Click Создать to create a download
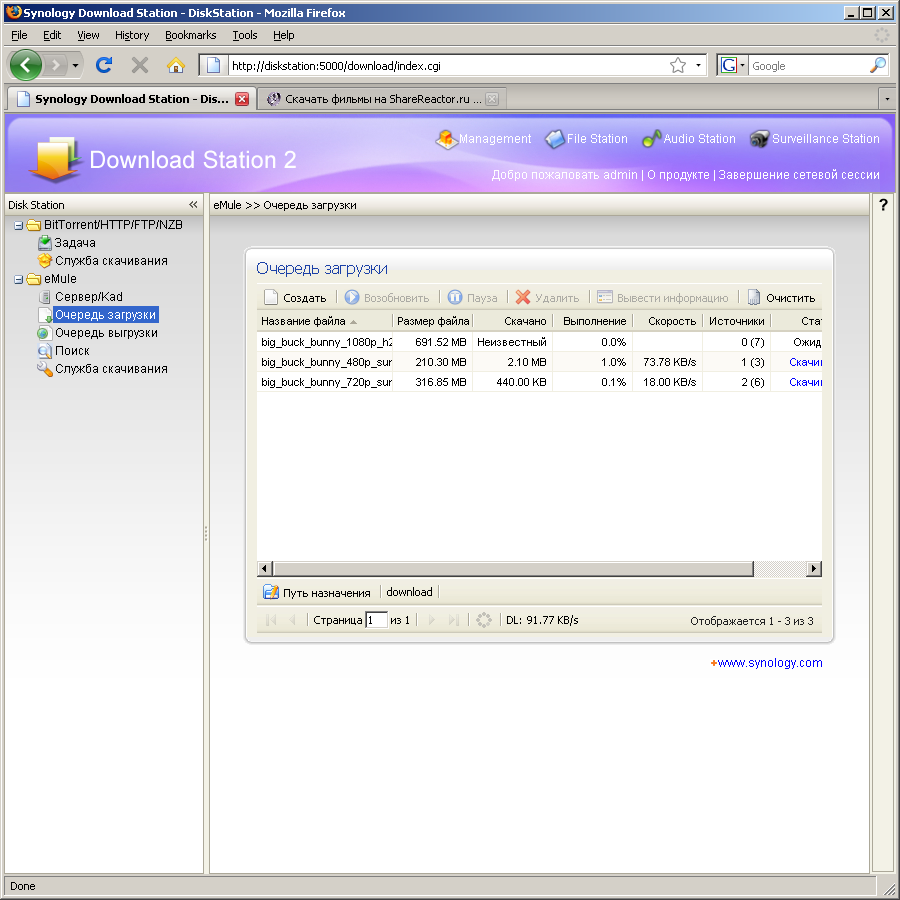The height and width of the screenshot is (900, 900). (295, 298)
